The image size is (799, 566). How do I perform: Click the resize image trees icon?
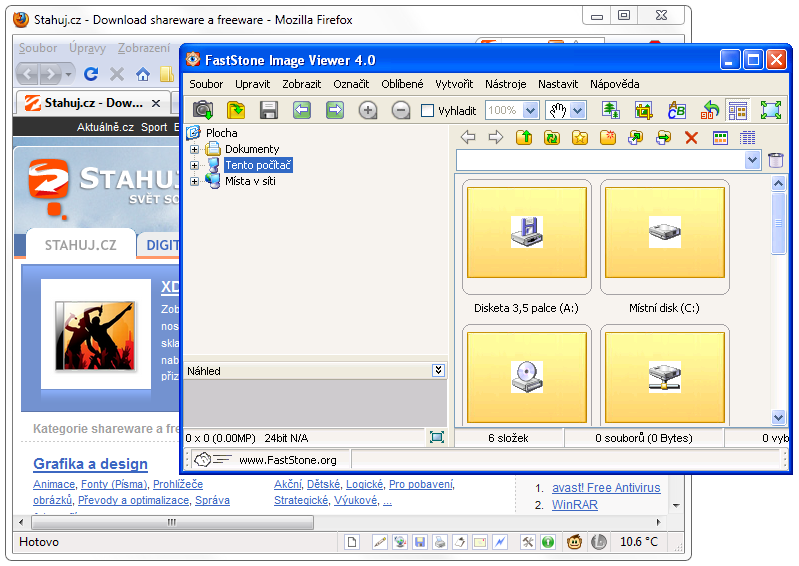pyautogui.click(x=610, y=110)
